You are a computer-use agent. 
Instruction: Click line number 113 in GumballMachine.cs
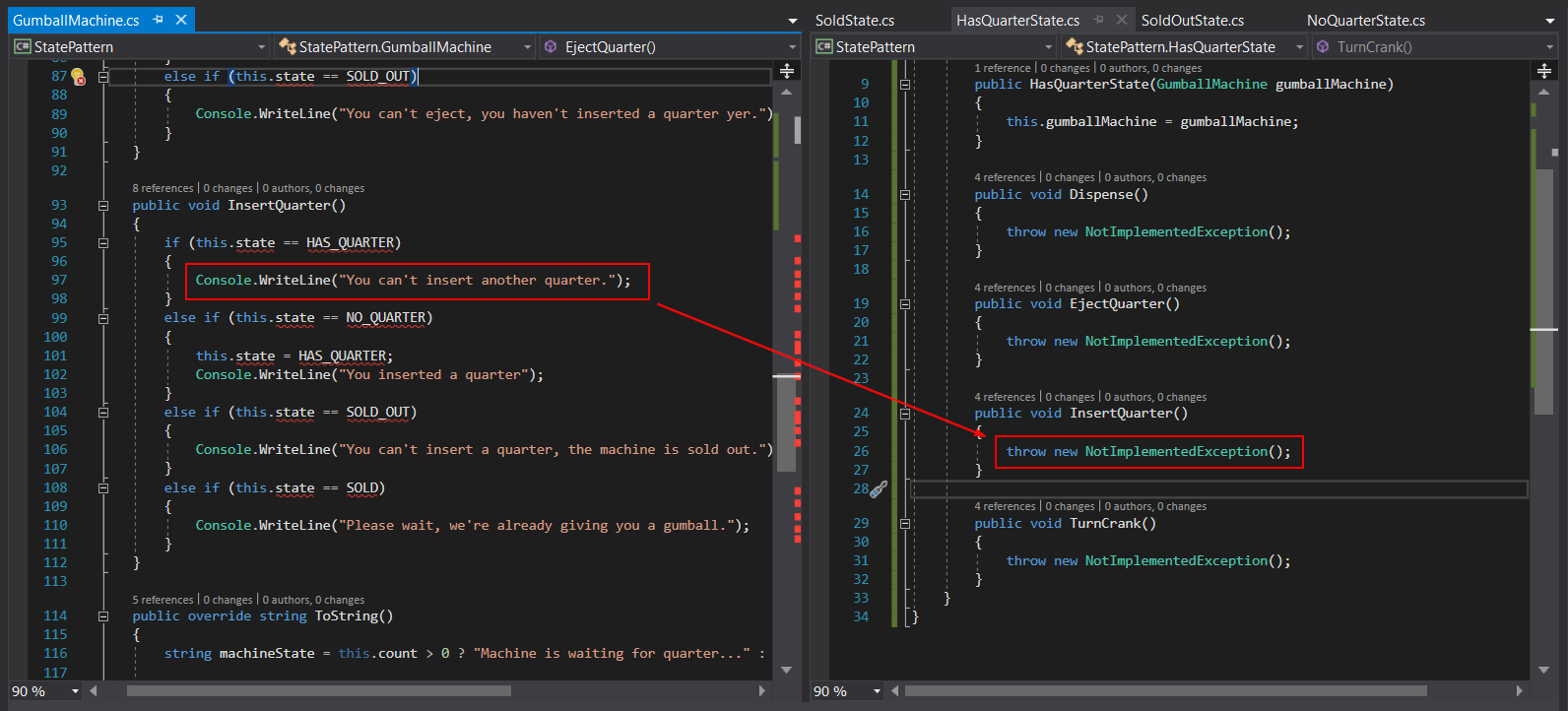[x=55, y=582]
